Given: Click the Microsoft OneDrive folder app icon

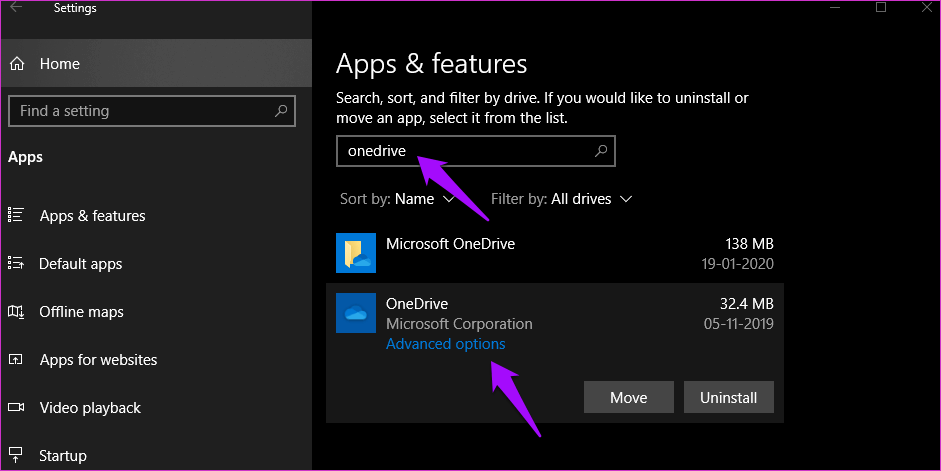Looking at the screenshot, I should tap(356, 253).
